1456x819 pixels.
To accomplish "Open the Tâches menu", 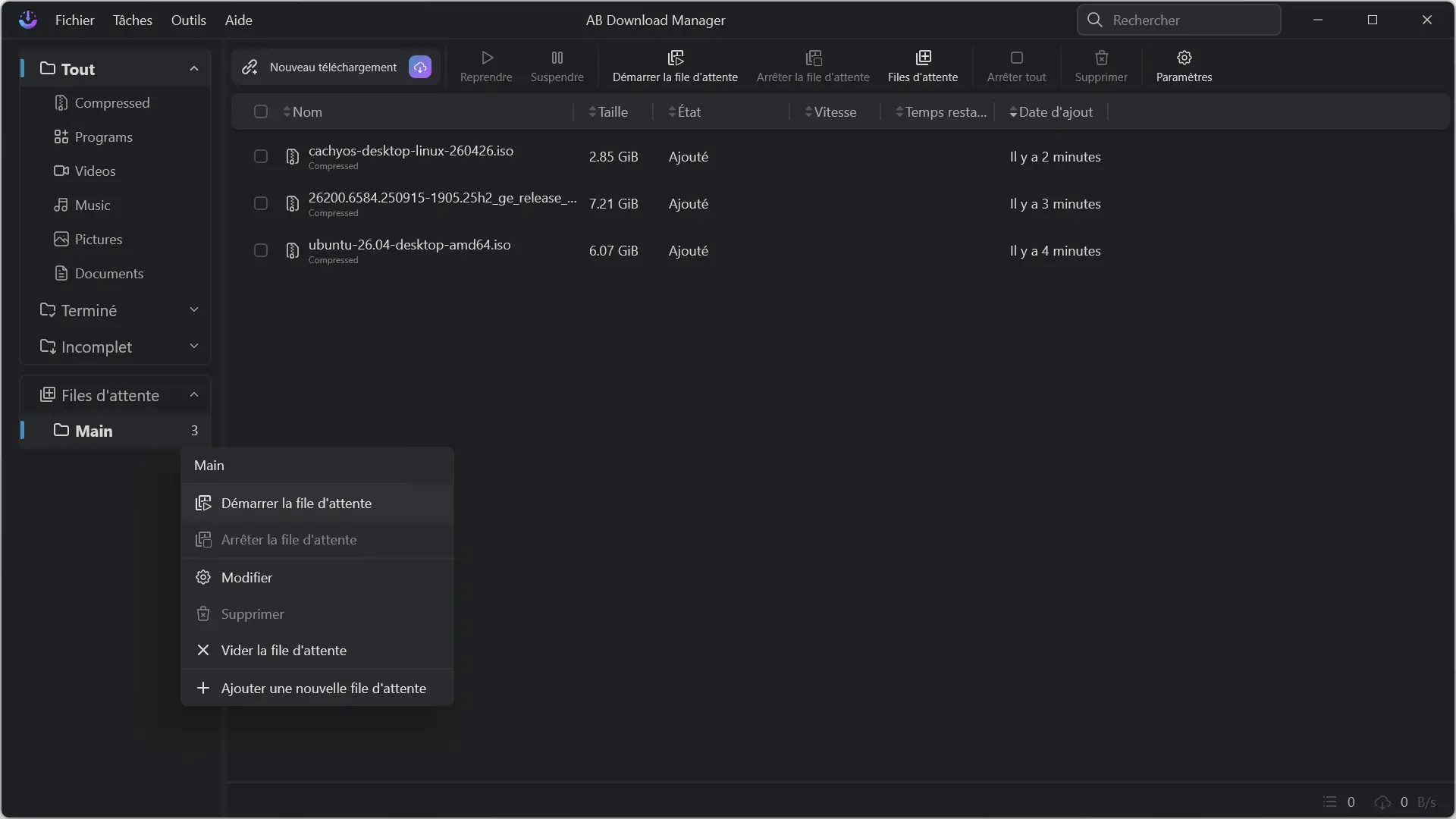I will [133, 20].
